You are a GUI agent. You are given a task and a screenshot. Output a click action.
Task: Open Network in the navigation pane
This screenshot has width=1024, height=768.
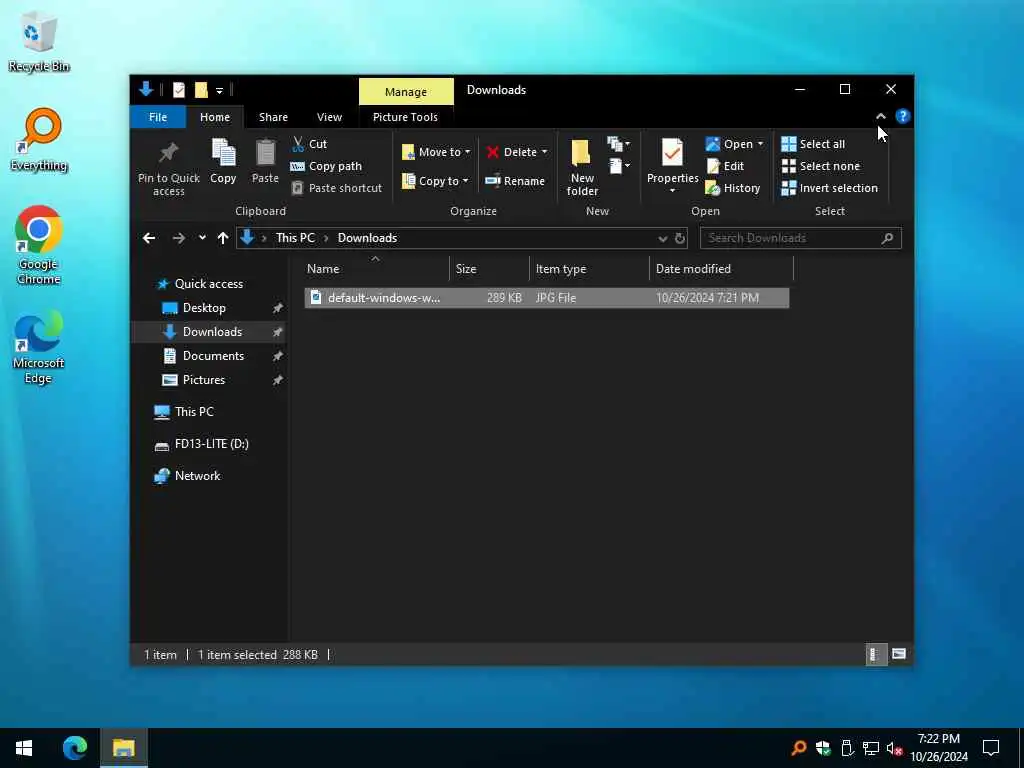tap(197, 476)
